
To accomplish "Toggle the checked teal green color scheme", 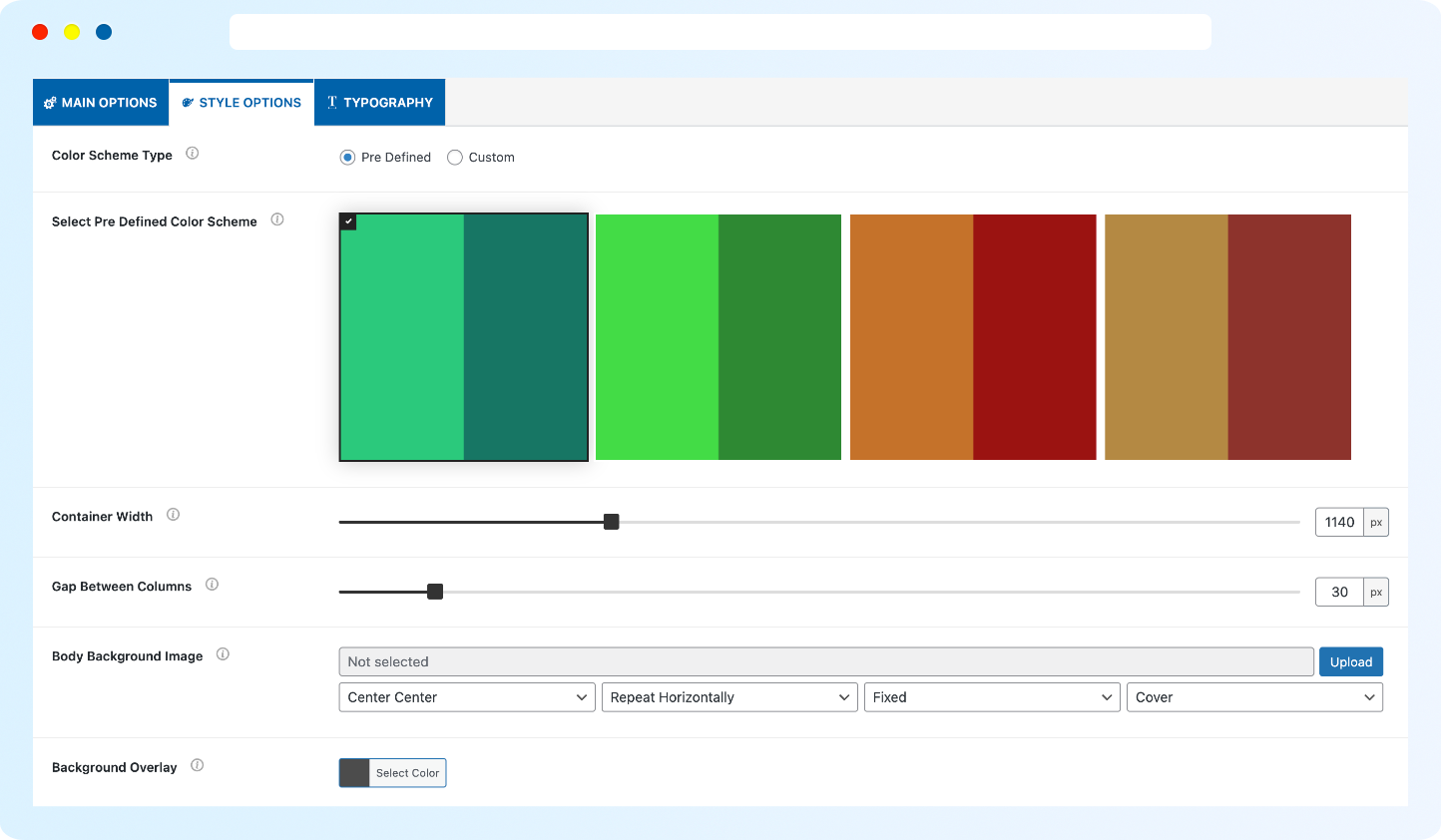I will coord(464,337).
